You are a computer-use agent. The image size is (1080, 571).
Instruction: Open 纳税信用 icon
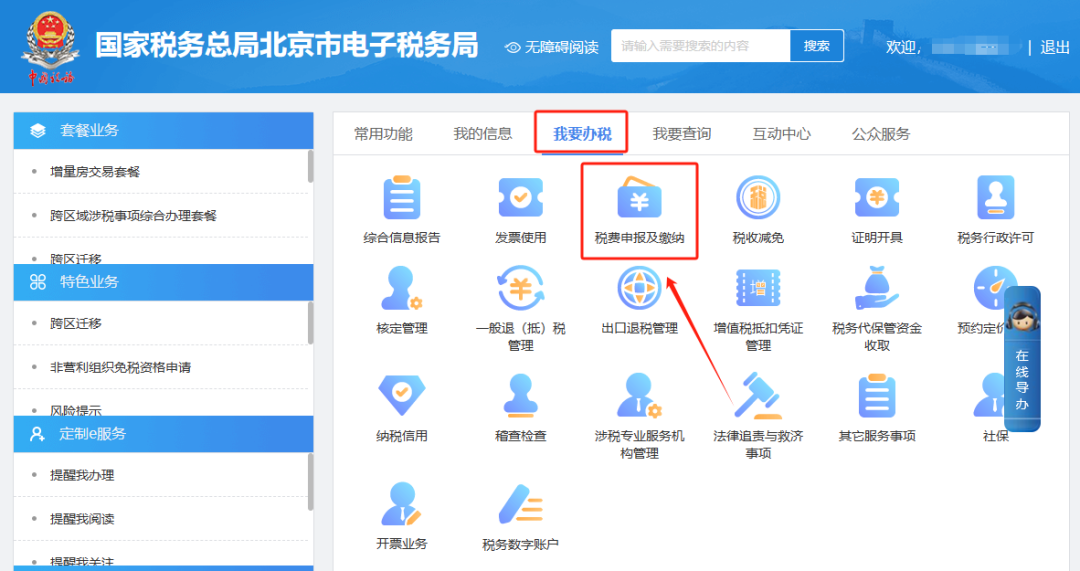coord(402,396)
